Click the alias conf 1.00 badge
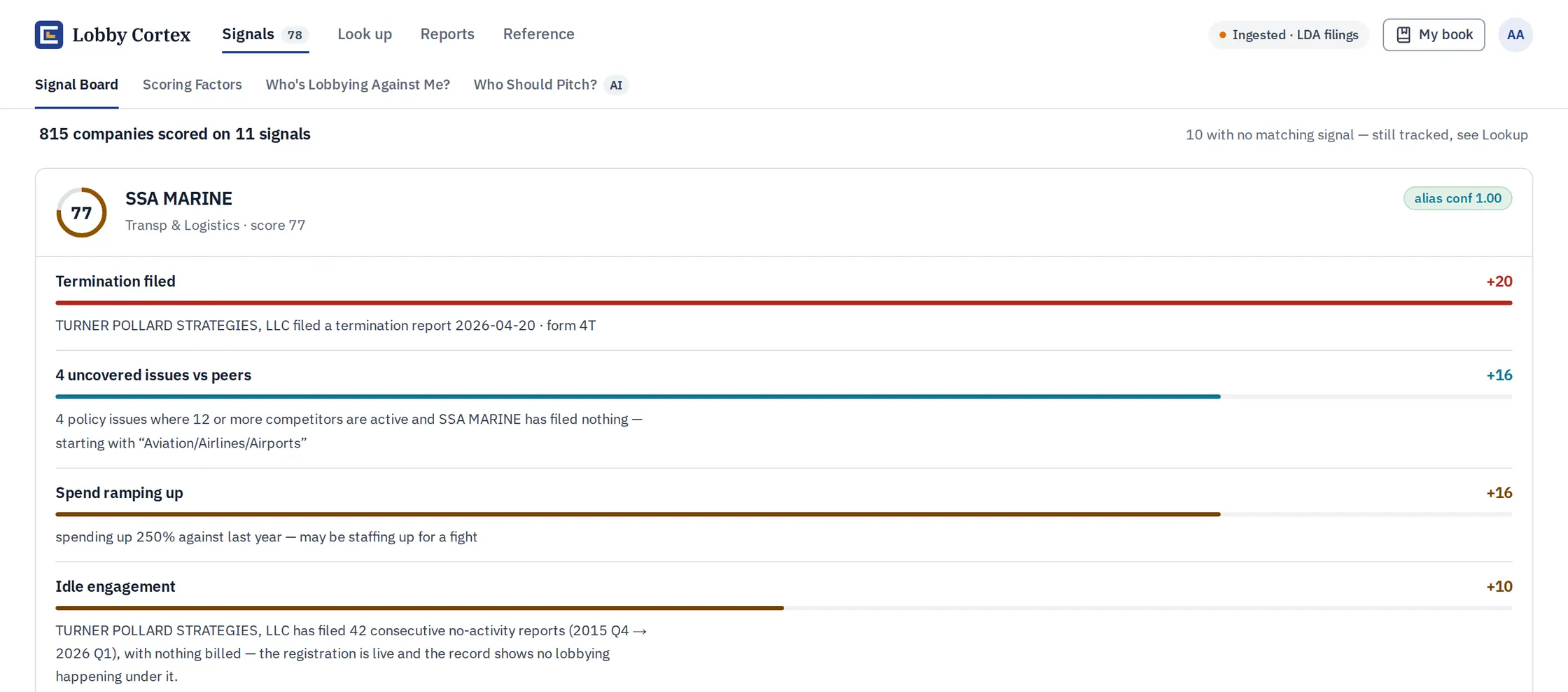 (x=1457, y=198)
